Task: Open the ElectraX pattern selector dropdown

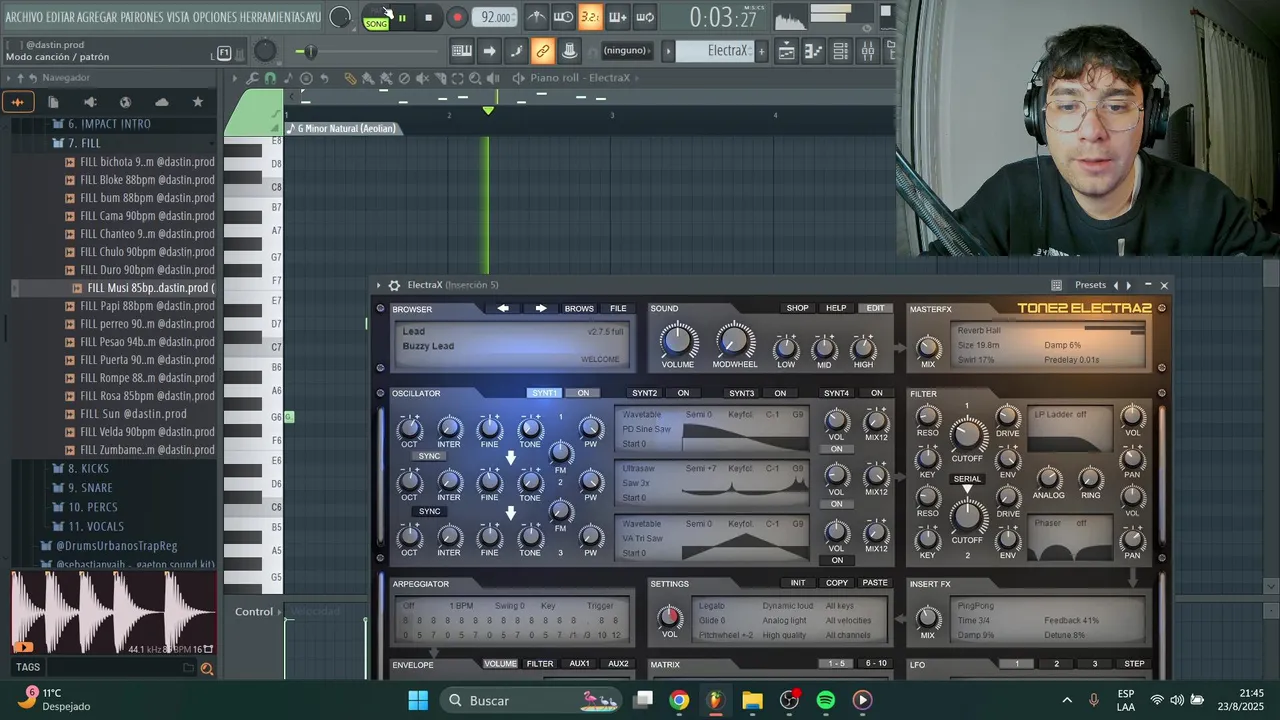Action: (x=714, y=51)
